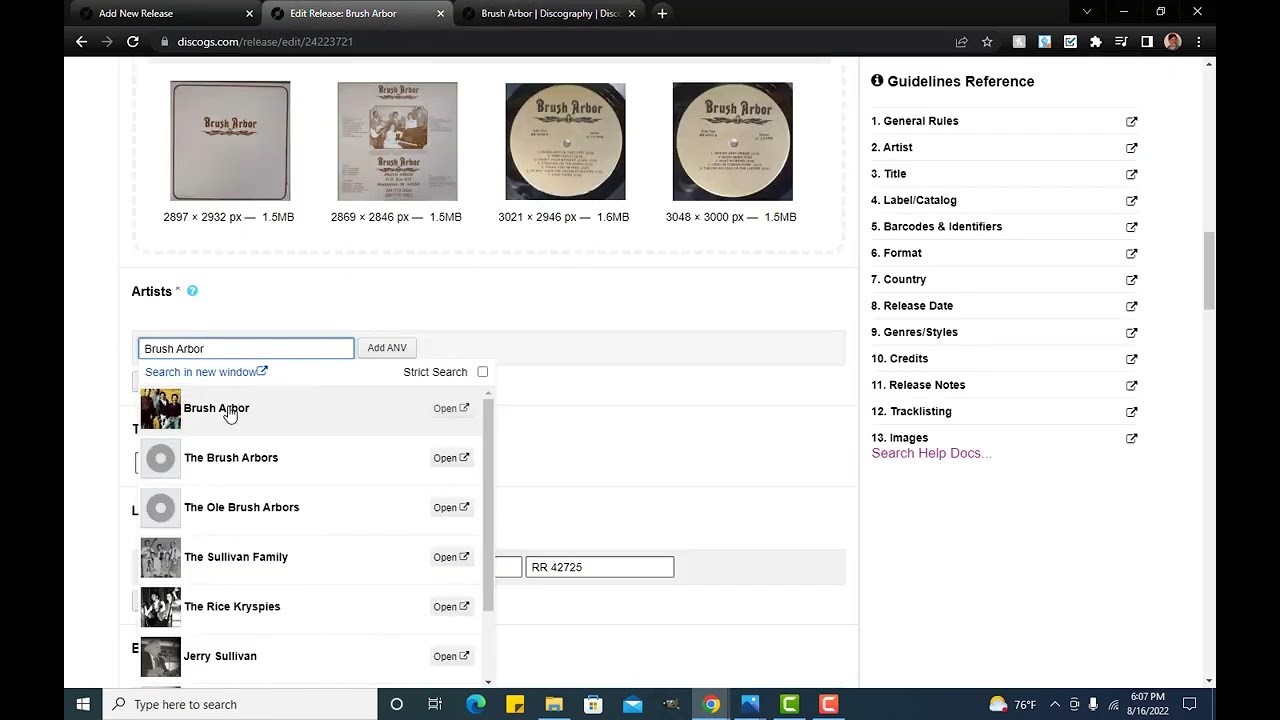
Task: Open Brush Arbor artist page link
Action: (451, 408)
